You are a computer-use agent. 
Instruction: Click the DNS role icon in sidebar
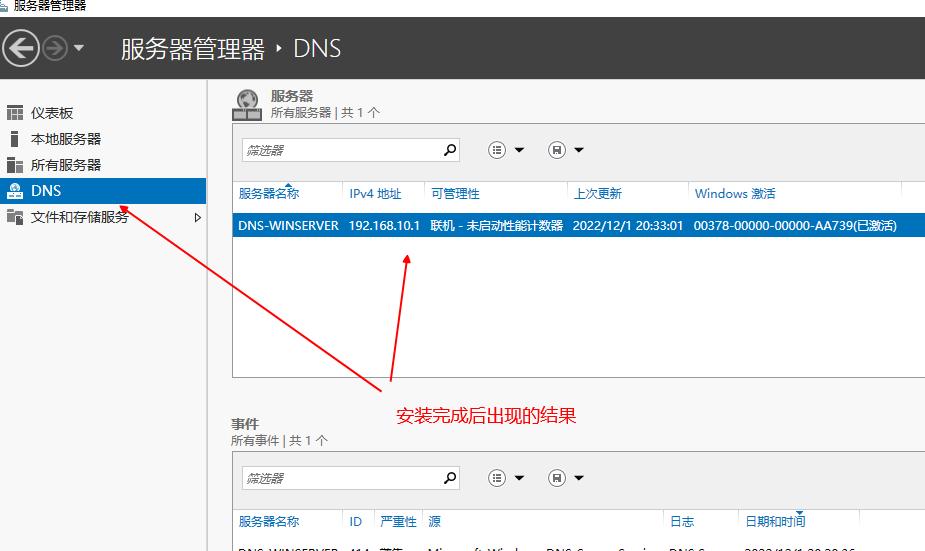(15, 191)
